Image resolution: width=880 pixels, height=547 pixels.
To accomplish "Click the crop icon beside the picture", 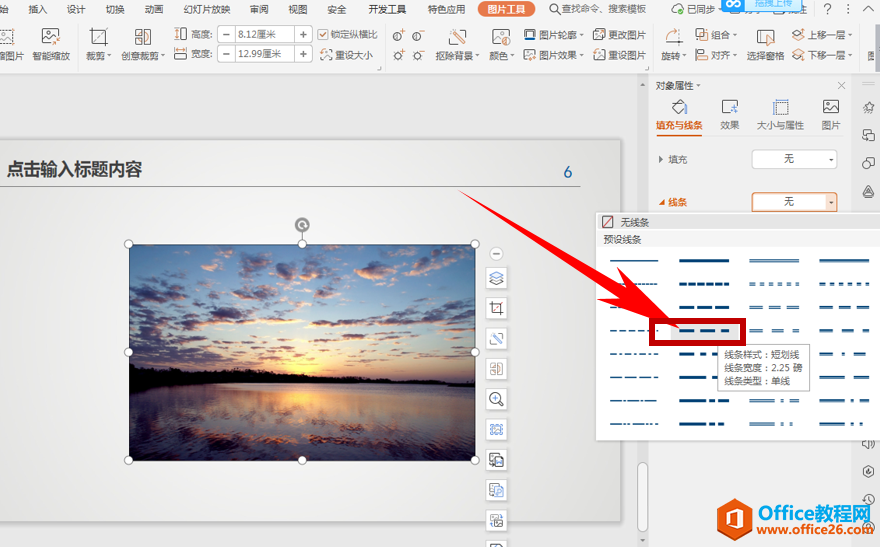I will (x=497, y=308).
